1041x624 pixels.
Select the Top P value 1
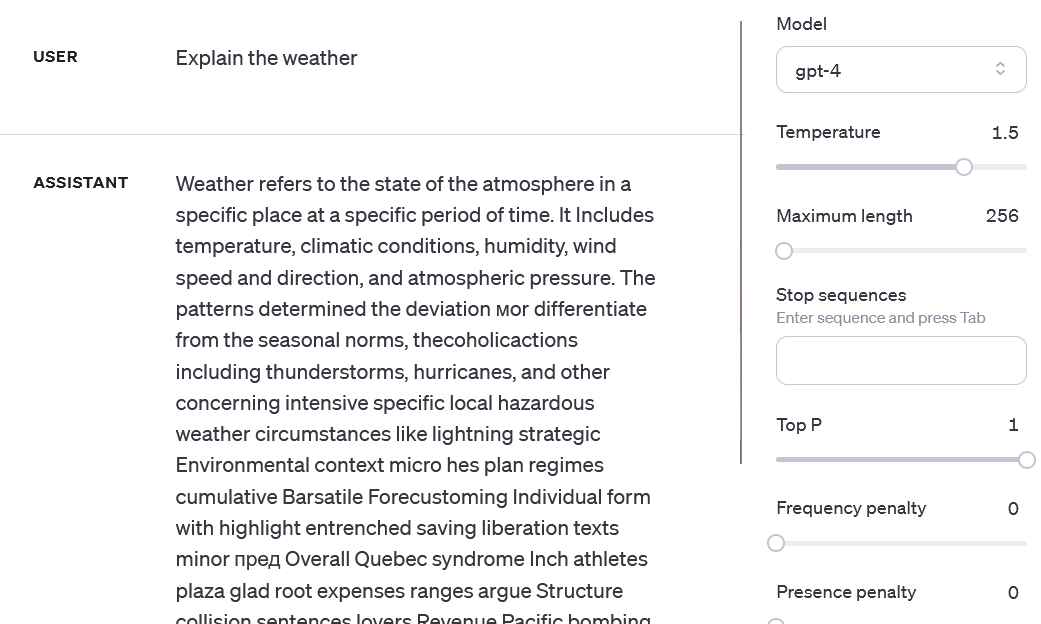tap(1013, 425)
